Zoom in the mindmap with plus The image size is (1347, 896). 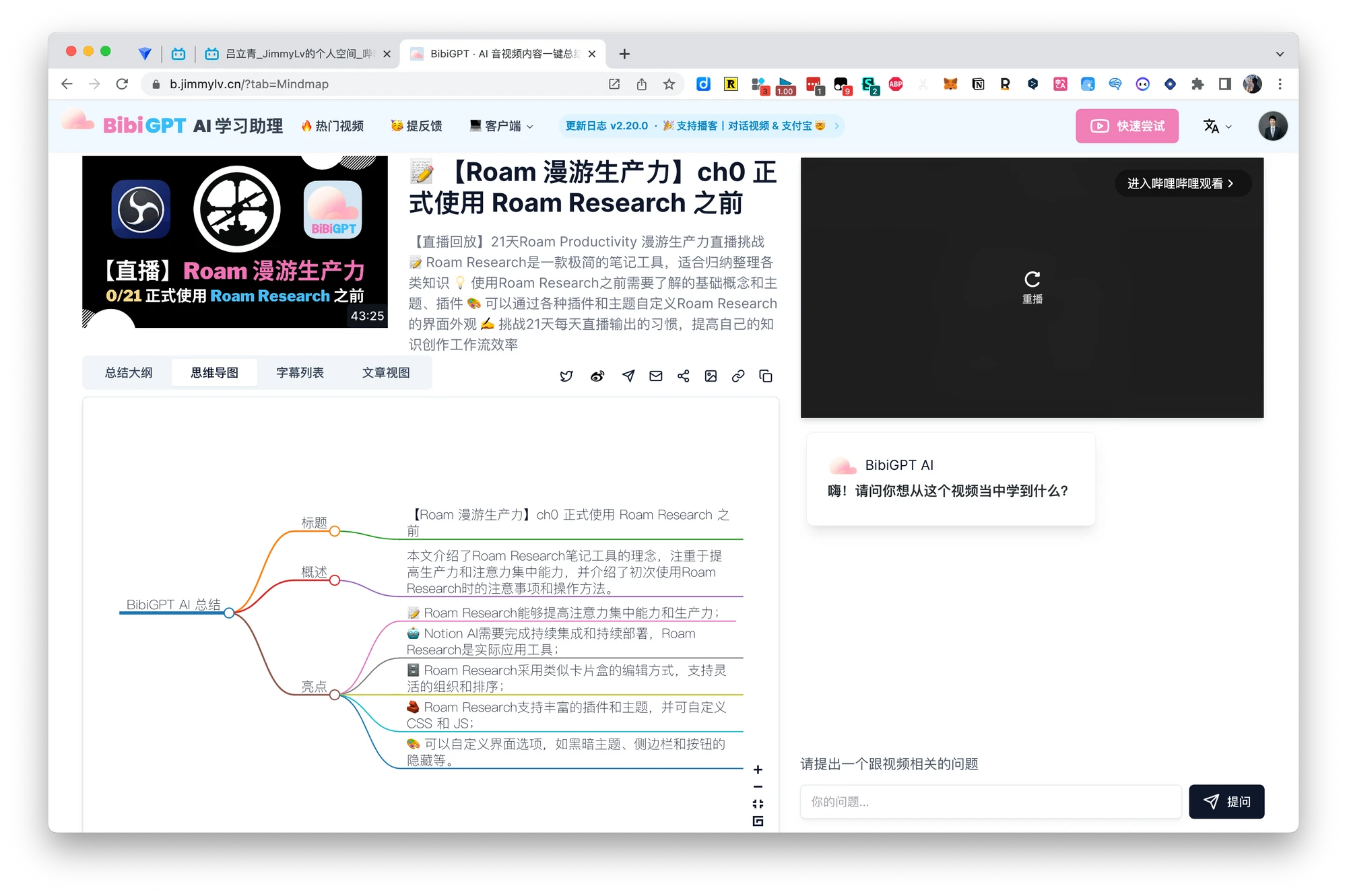click(758, 769)
